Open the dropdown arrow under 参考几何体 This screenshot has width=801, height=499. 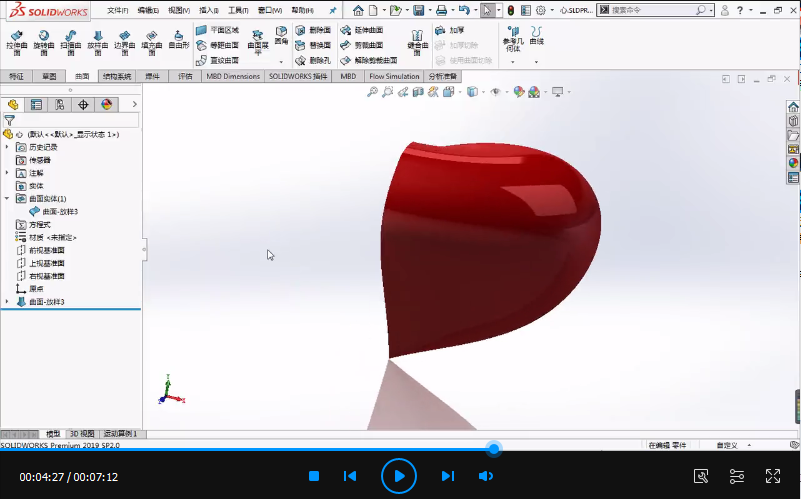pyautogui.click(x=513, y=62)
